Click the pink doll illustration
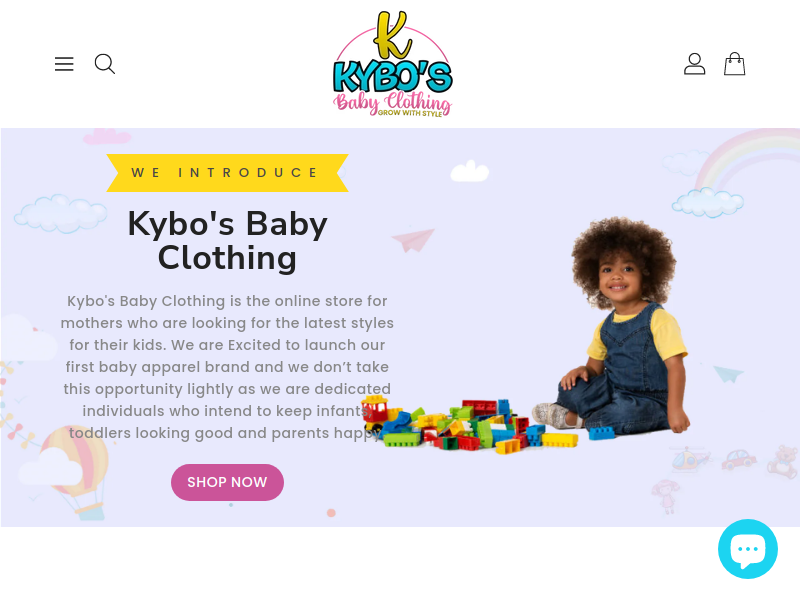The height and width of the screenshot is (600, 800). [x=666, y=495]
